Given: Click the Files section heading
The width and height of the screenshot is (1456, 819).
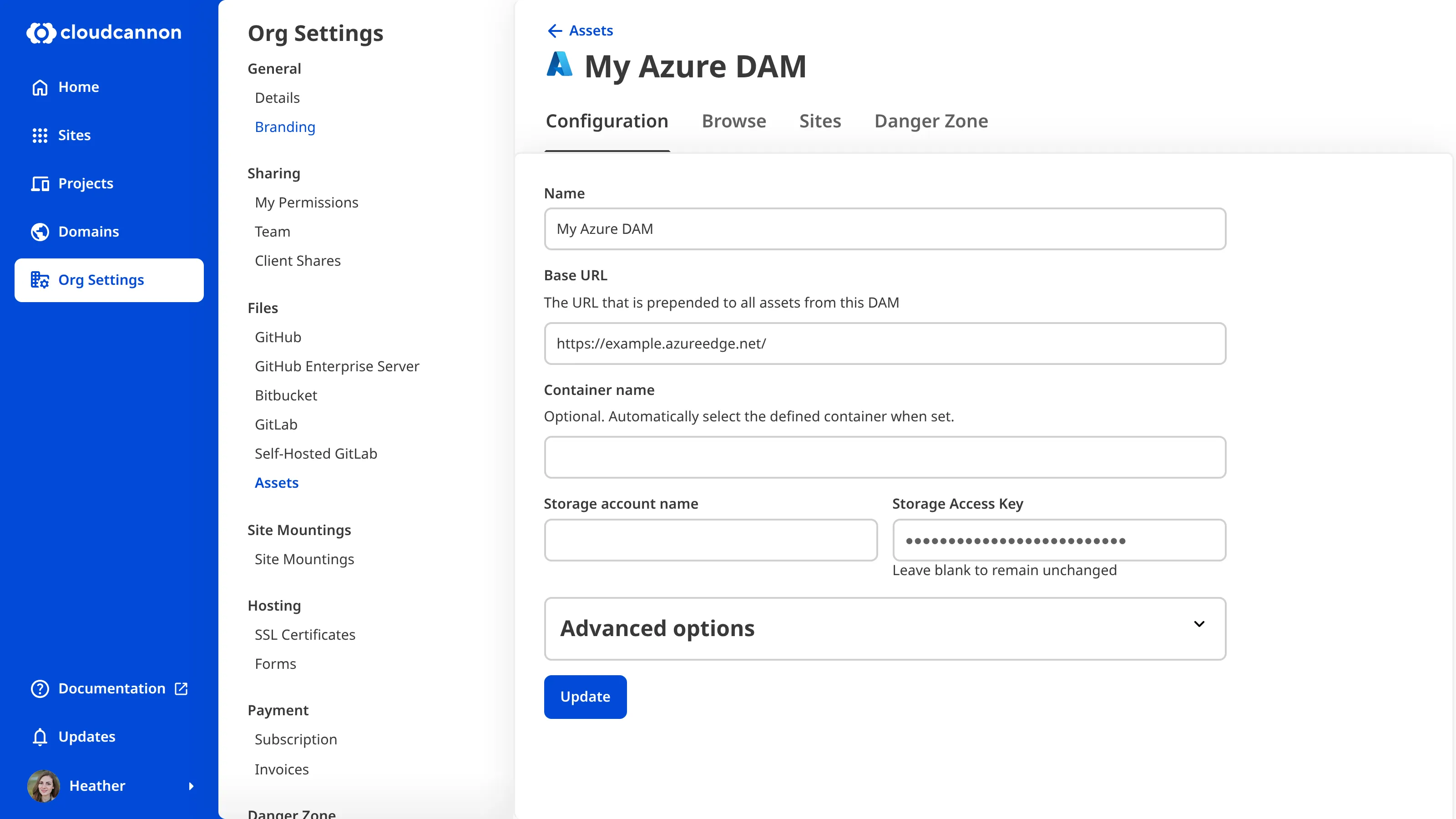Looking at the screenshot, I should point(263,308).
